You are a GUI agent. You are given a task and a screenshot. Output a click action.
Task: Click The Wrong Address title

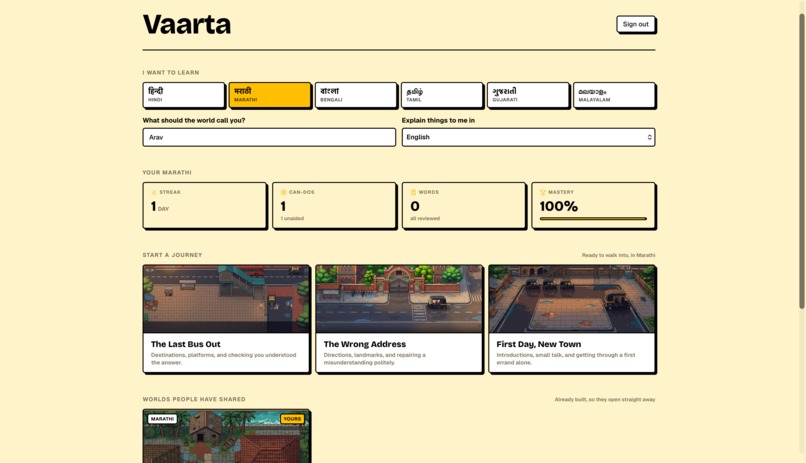[x=364, y=344]
